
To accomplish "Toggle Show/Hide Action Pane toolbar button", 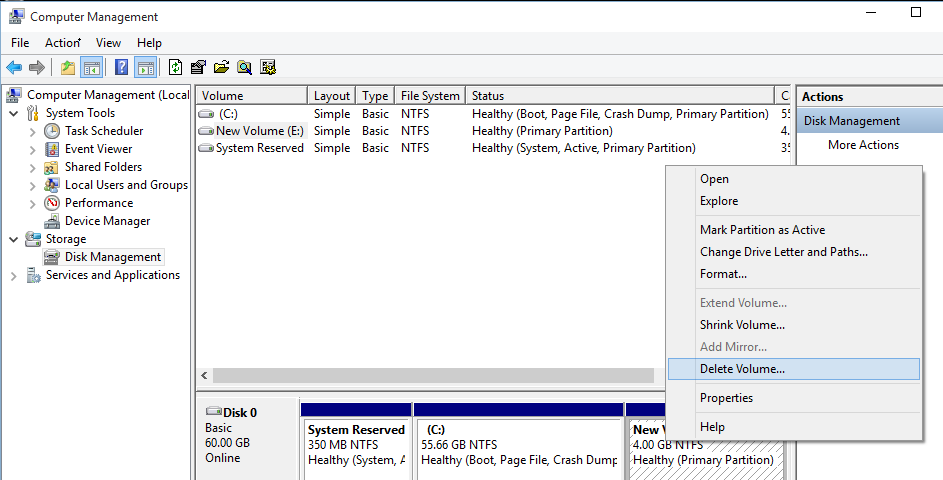I will [x=146, y=67].
